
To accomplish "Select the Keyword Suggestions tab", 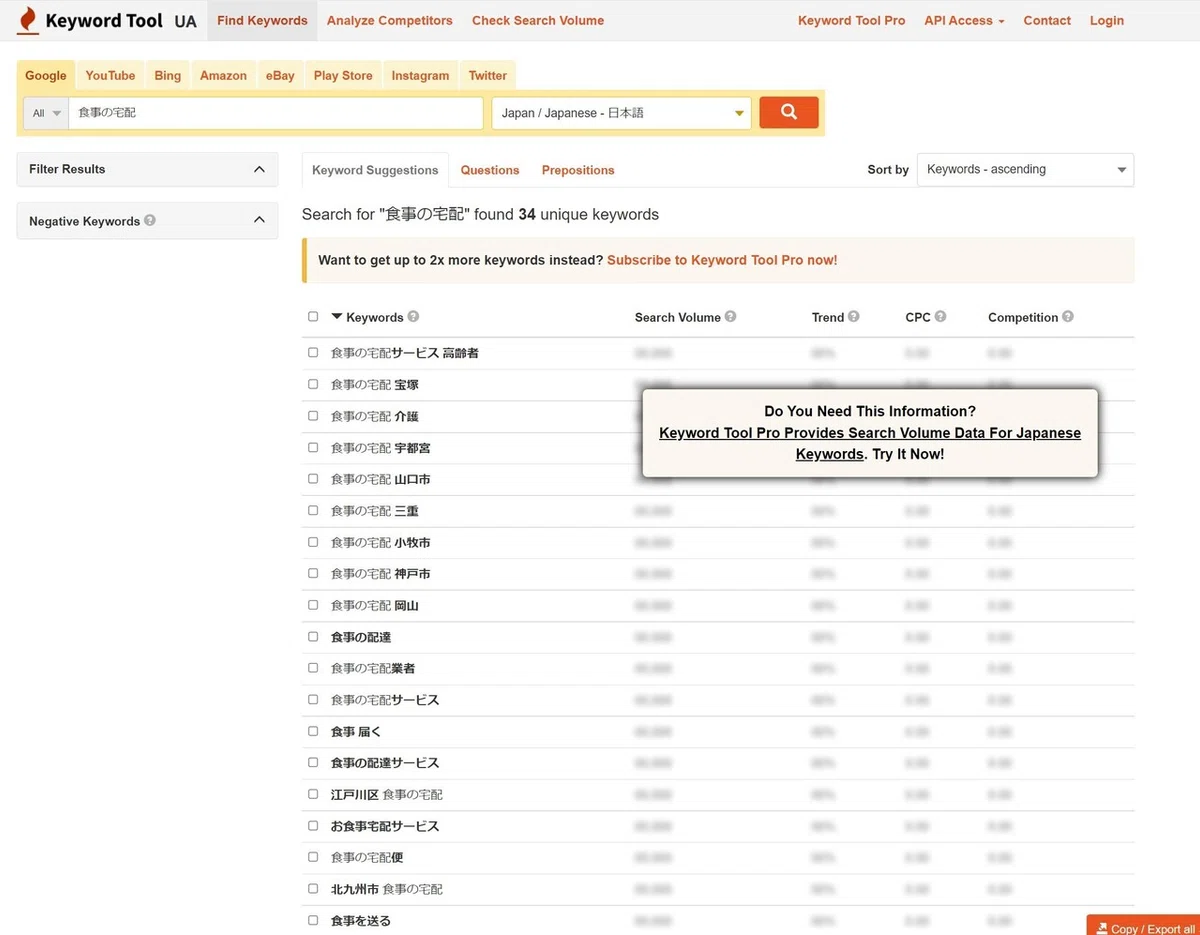I will click(x=375, y=170).
